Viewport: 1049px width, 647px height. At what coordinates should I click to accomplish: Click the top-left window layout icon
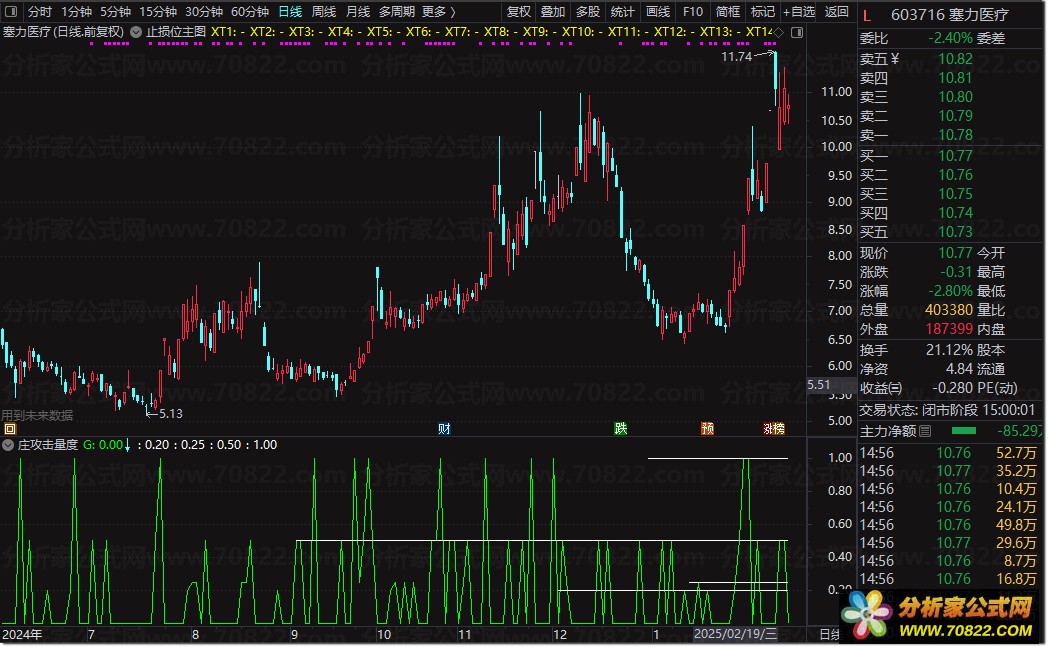pos(12,12)
